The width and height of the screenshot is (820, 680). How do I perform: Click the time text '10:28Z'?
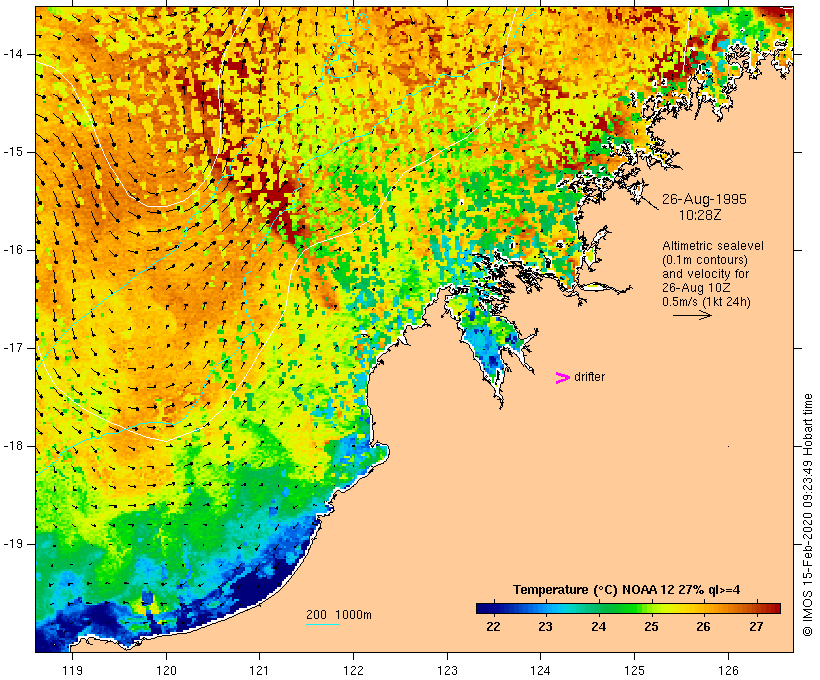(700, 215)
